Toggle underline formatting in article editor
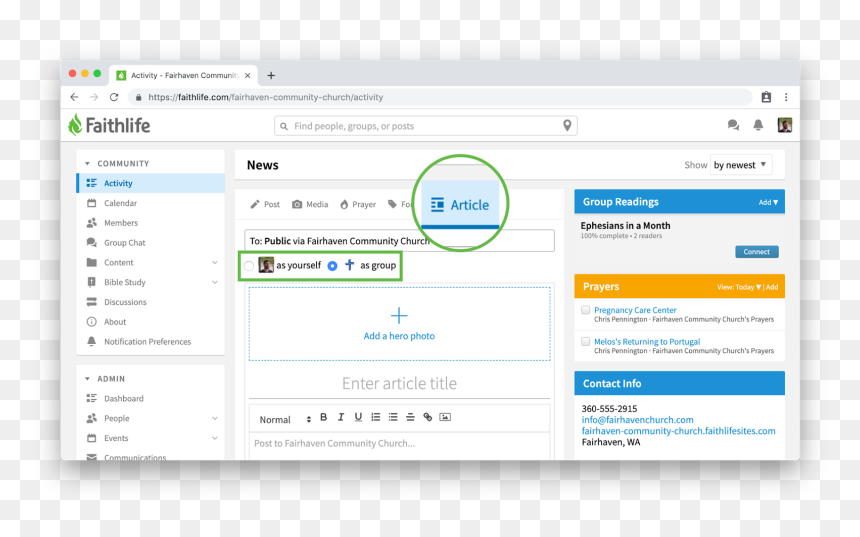 pos(358,417)
